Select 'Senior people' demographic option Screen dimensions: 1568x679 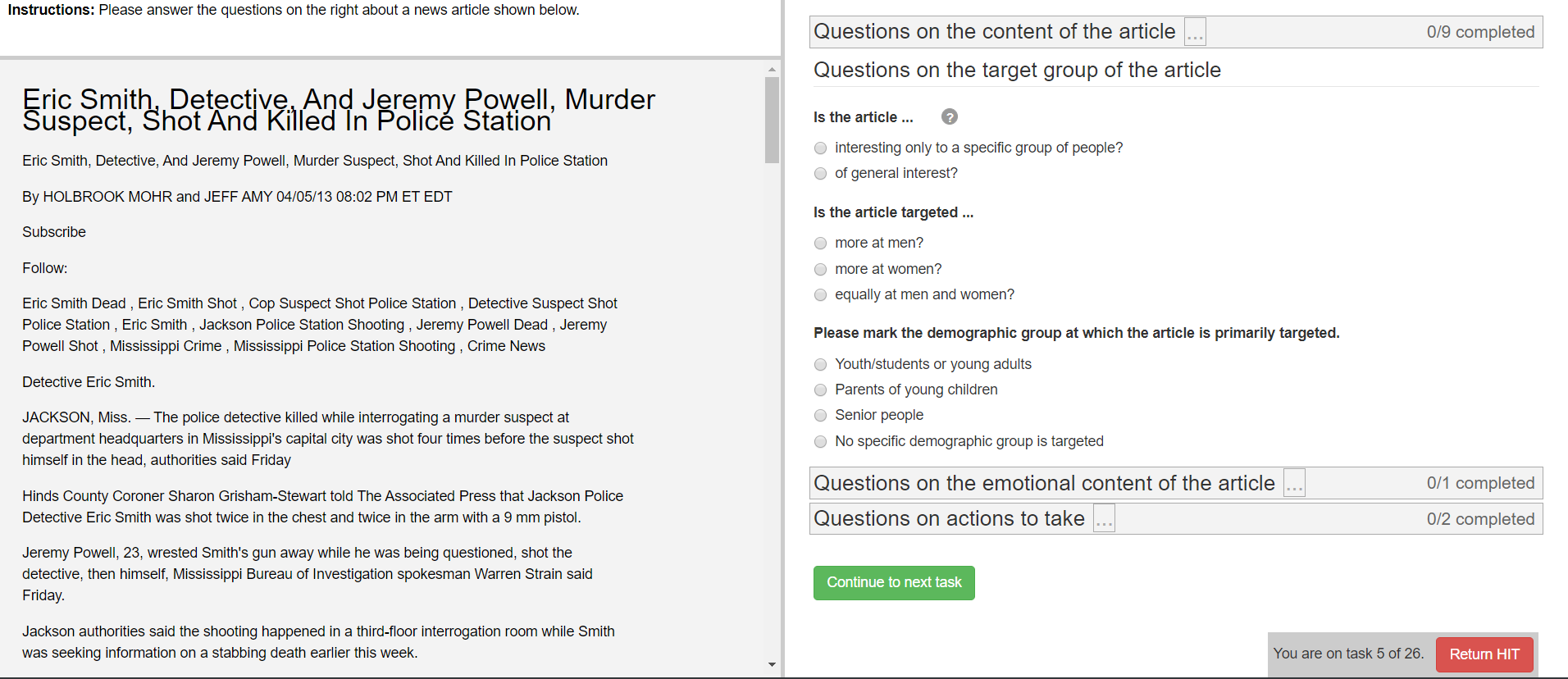820,416
